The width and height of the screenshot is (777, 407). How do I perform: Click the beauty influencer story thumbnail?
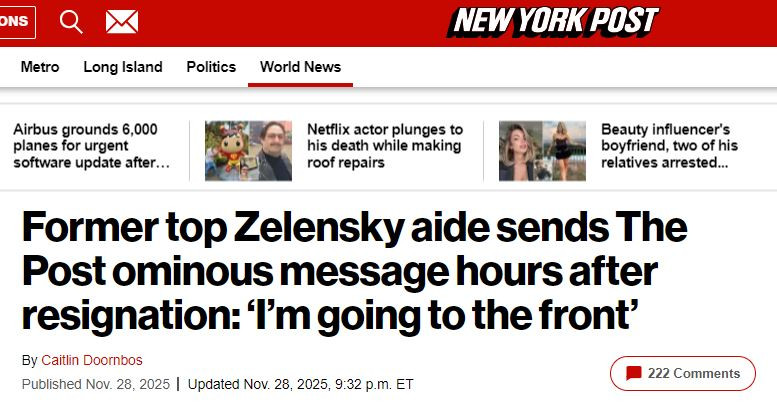coord(542,151)
